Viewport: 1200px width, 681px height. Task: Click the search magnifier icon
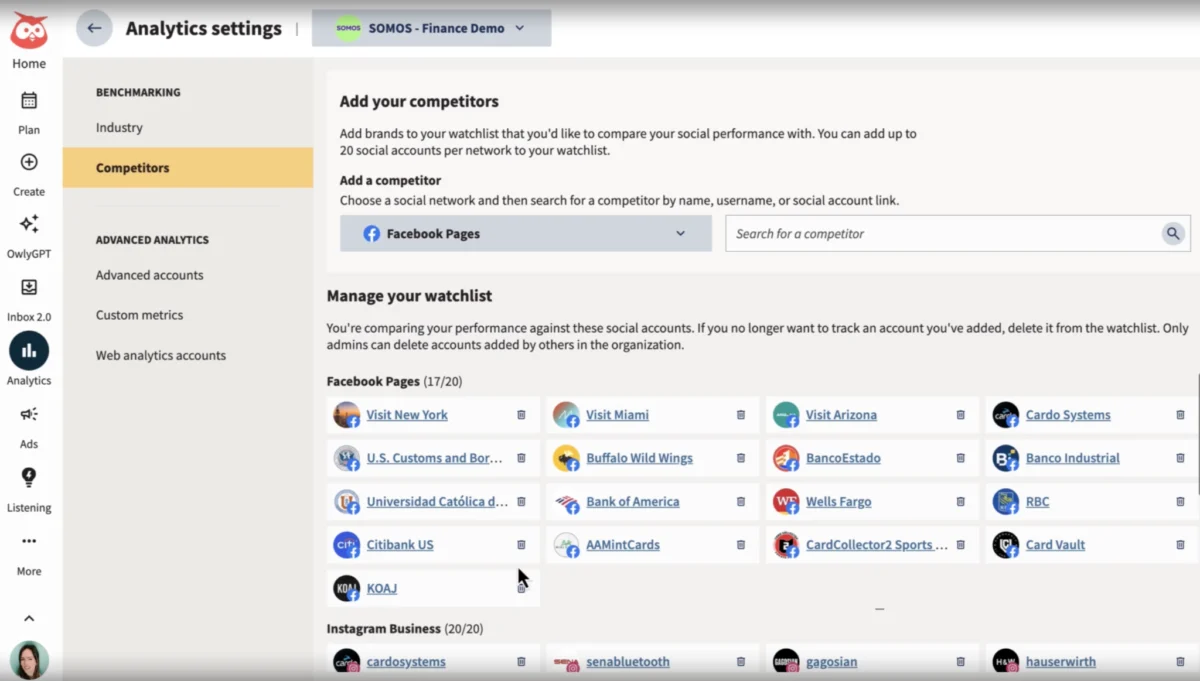(1173, 233)
